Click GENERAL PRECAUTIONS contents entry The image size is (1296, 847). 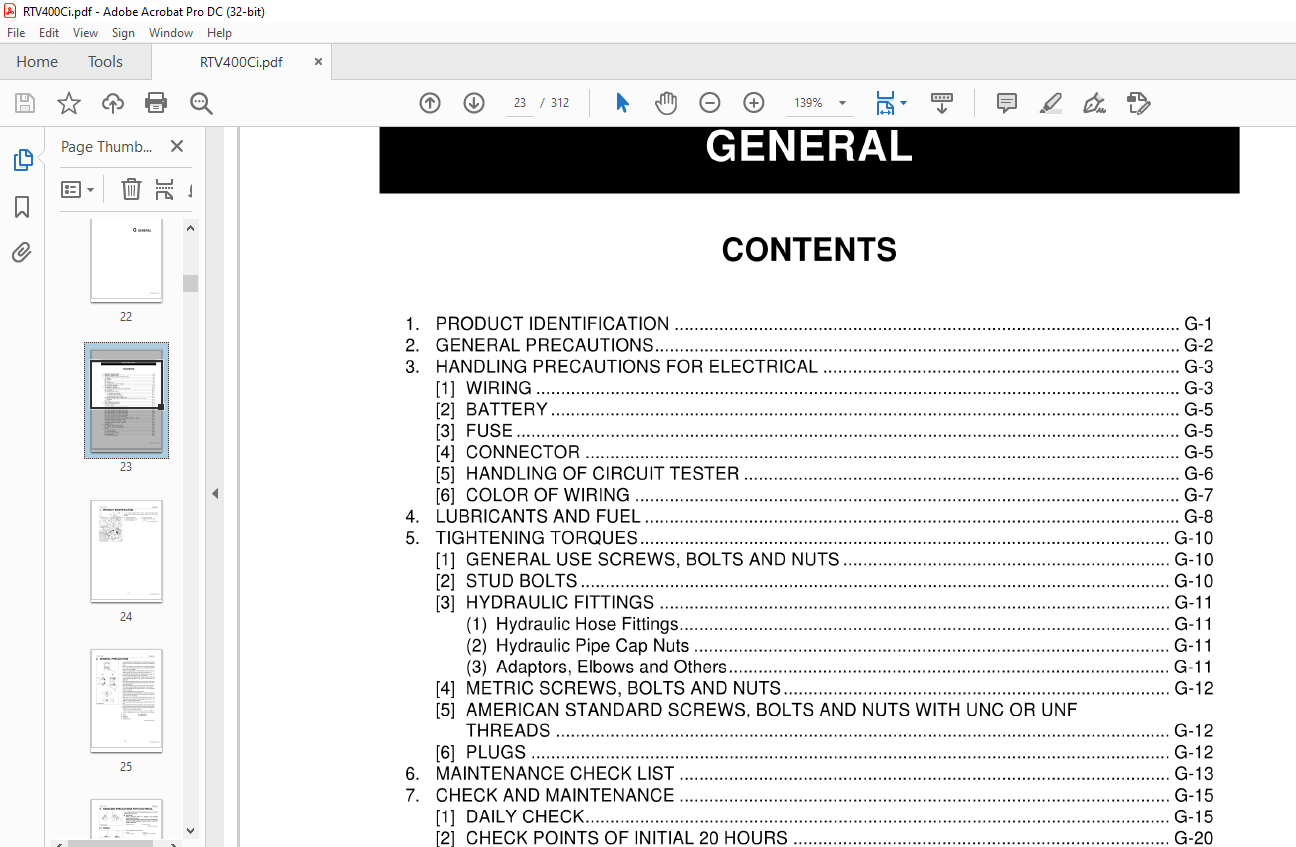click(x=809, y=345)
